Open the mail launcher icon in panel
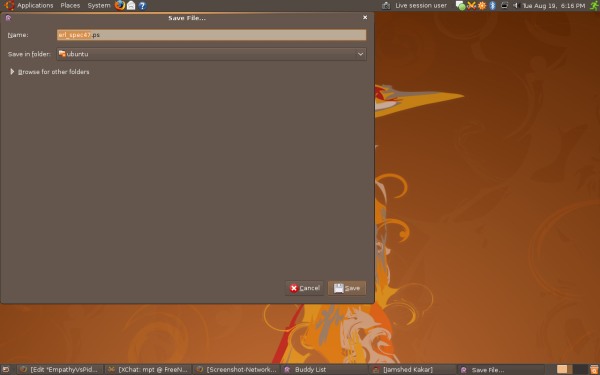The image size is (600, 375). pyautogui.click(x=131, y=6)
